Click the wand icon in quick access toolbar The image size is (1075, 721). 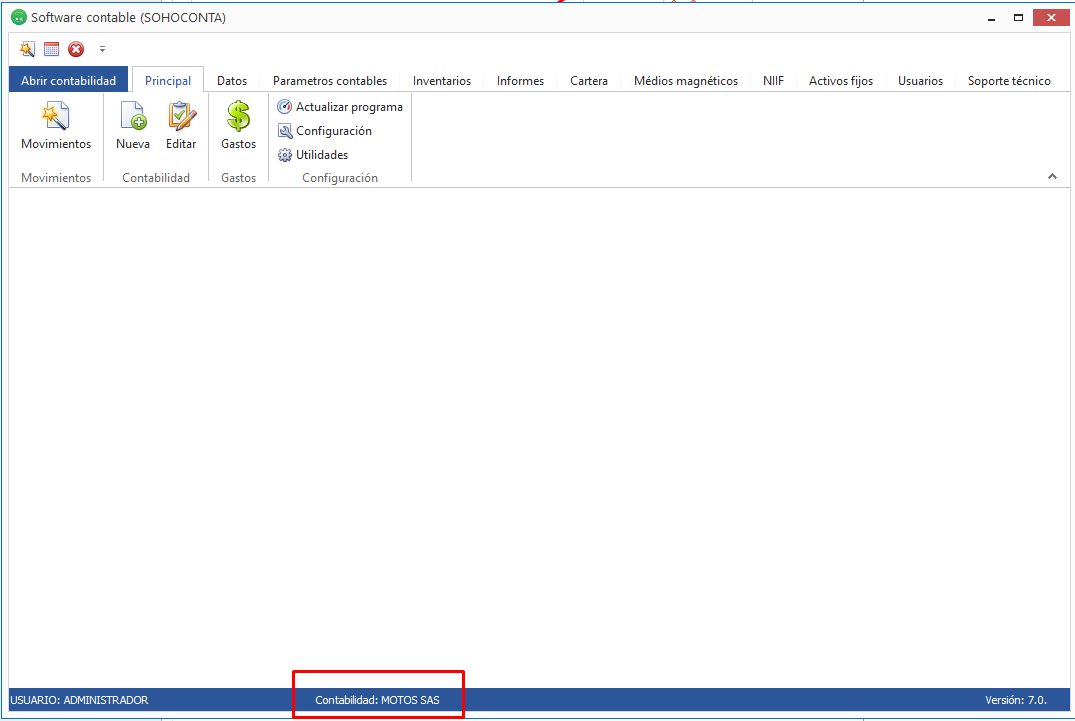(27, 49)
